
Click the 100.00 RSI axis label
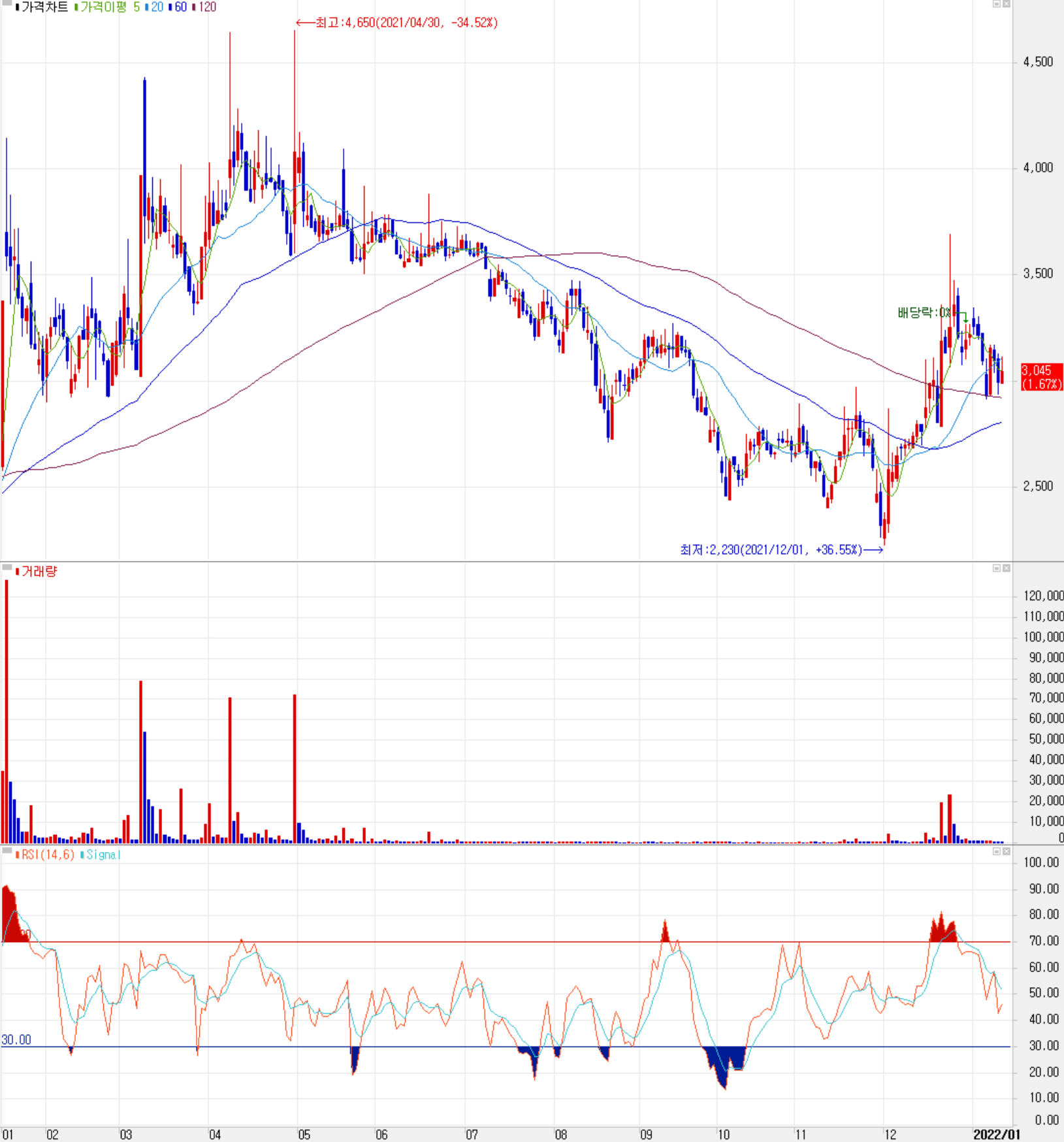1042,863
